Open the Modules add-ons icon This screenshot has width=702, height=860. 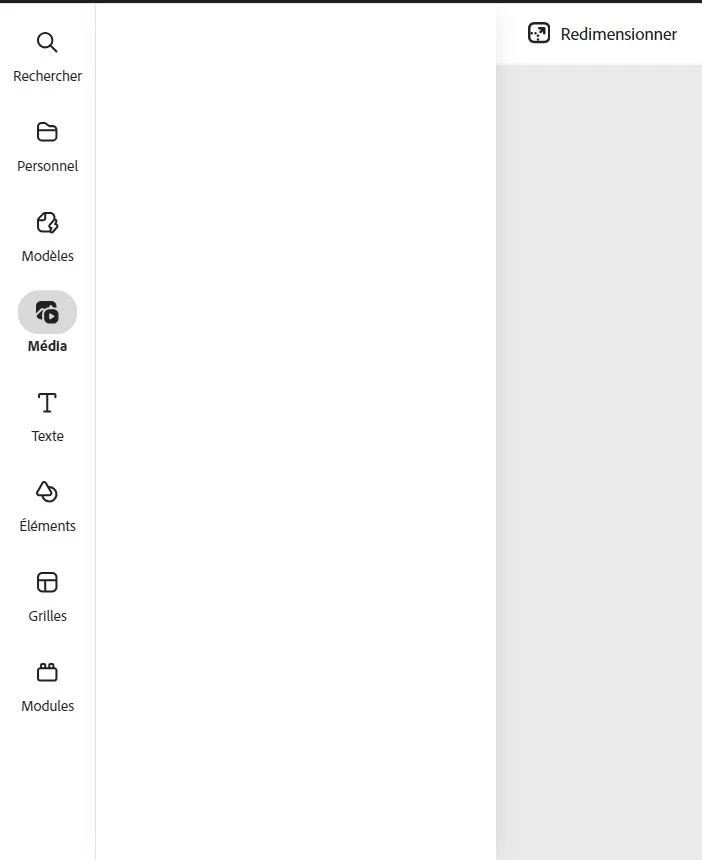tap(47, 672)
